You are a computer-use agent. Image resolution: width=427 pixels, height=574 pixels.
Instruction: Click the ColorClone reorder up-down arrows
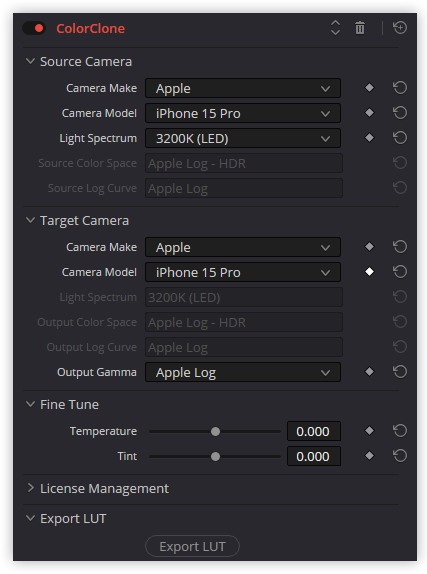click(x=335, y=28)
